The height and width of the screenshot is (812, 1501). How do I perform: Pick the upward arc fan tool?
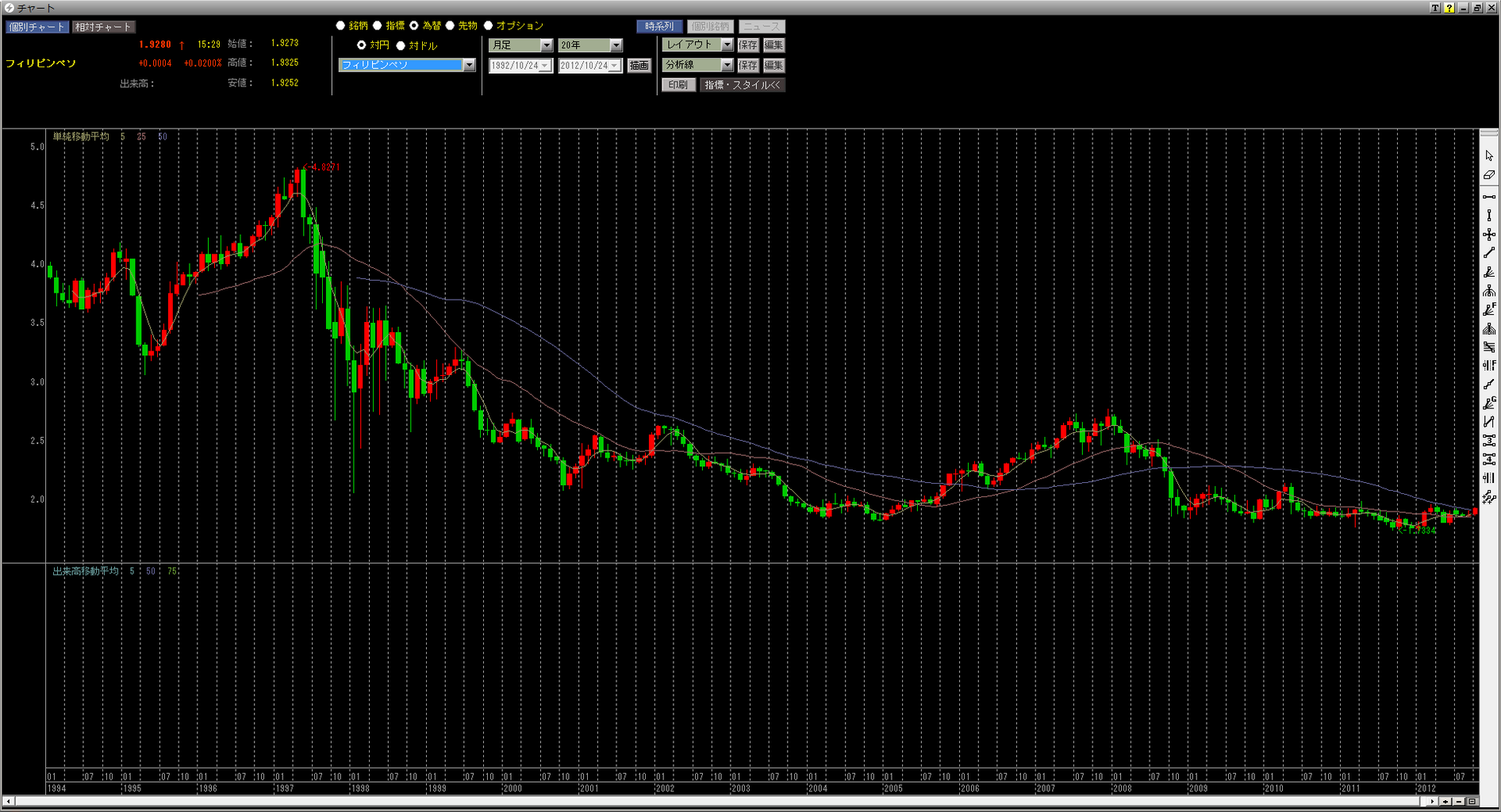coord(1489,291)
